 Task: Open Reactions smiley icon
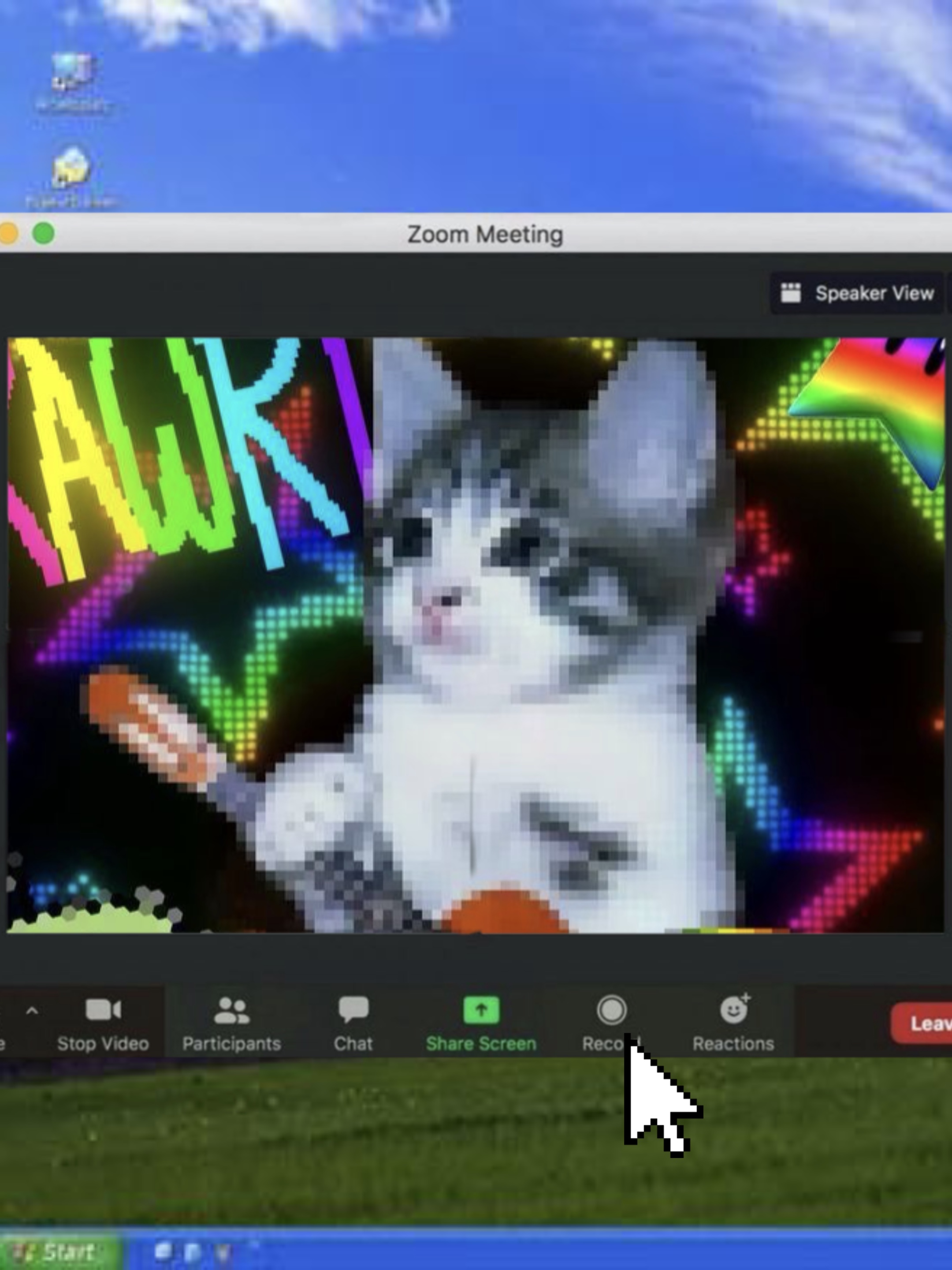733,1009
